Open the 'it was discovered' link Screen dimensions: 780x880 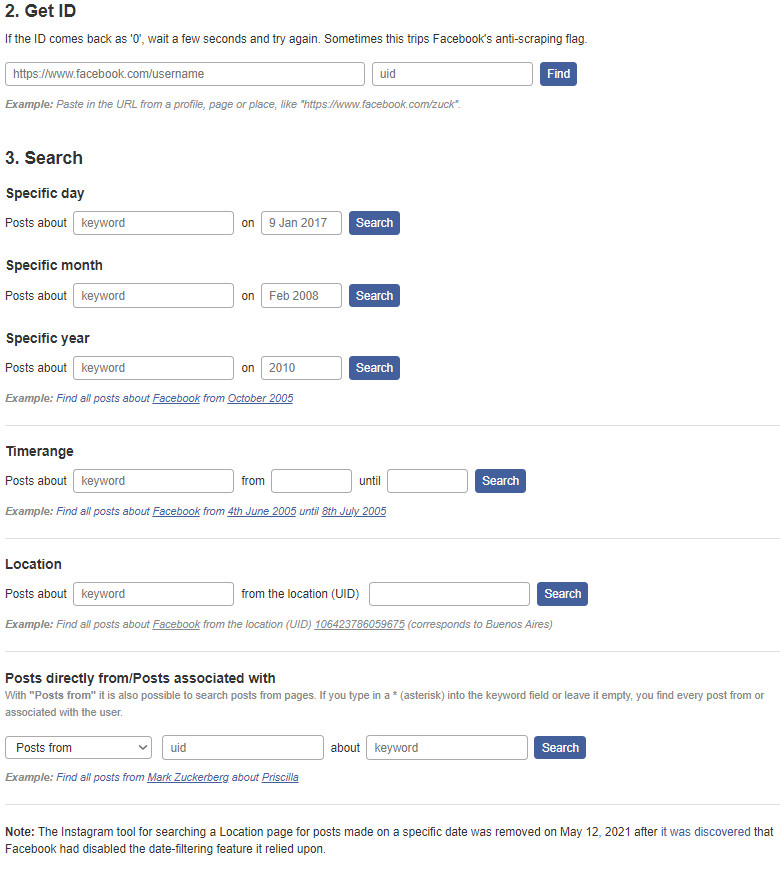click(705, 832)
